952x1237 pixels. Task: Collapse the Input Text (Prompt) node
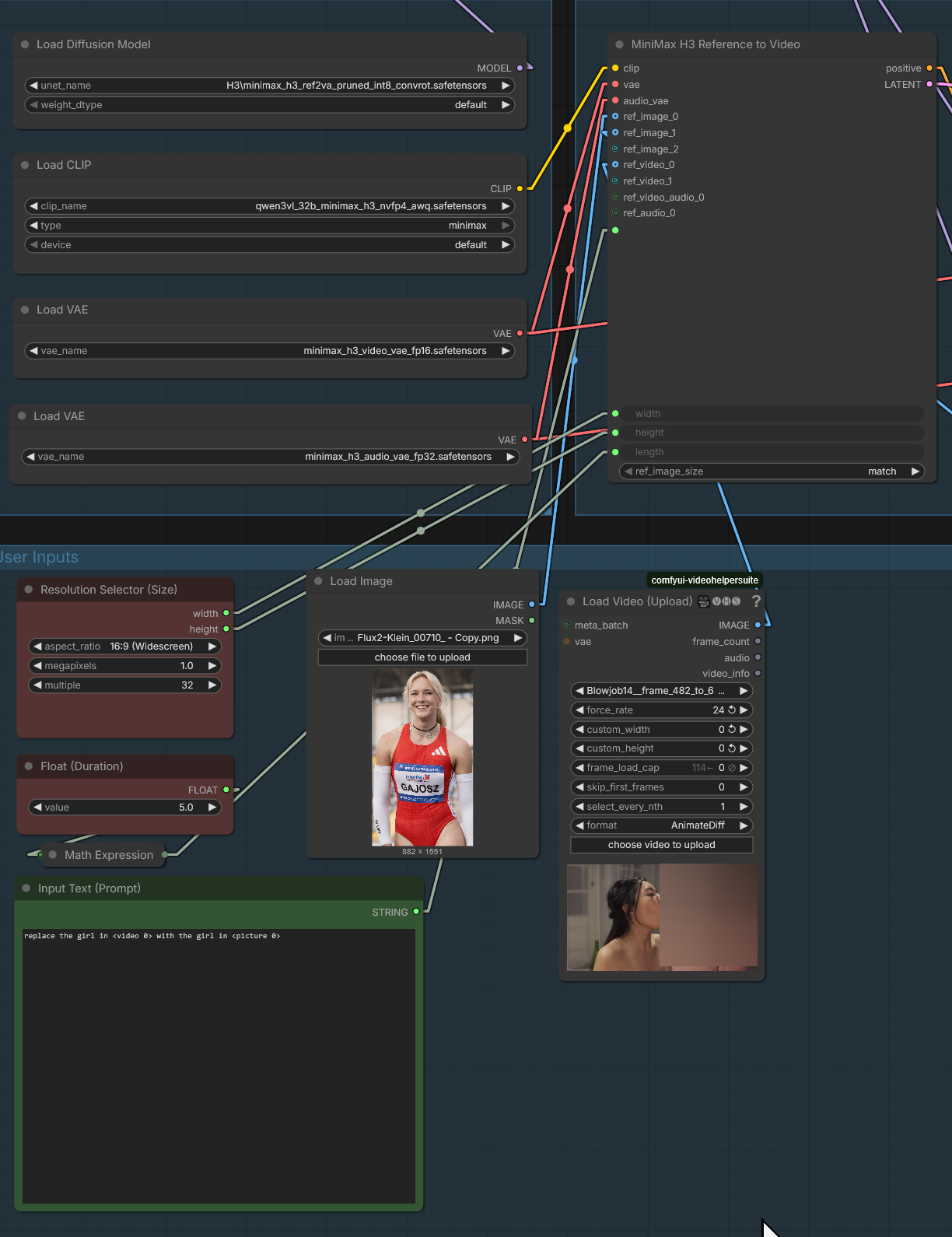pos(26,888)
